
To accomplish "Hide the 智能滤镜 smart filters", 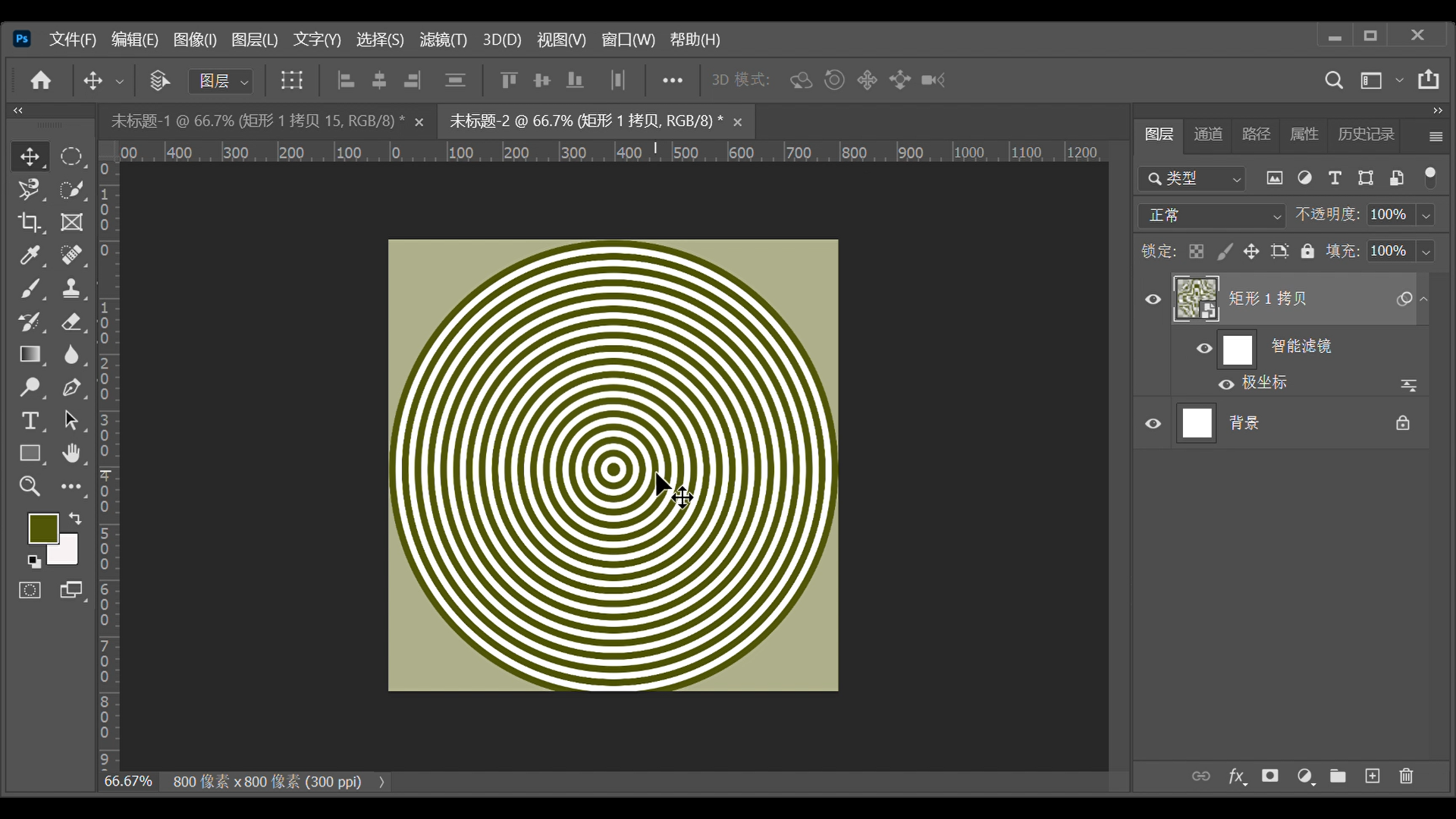I will tap(1204, 348).
